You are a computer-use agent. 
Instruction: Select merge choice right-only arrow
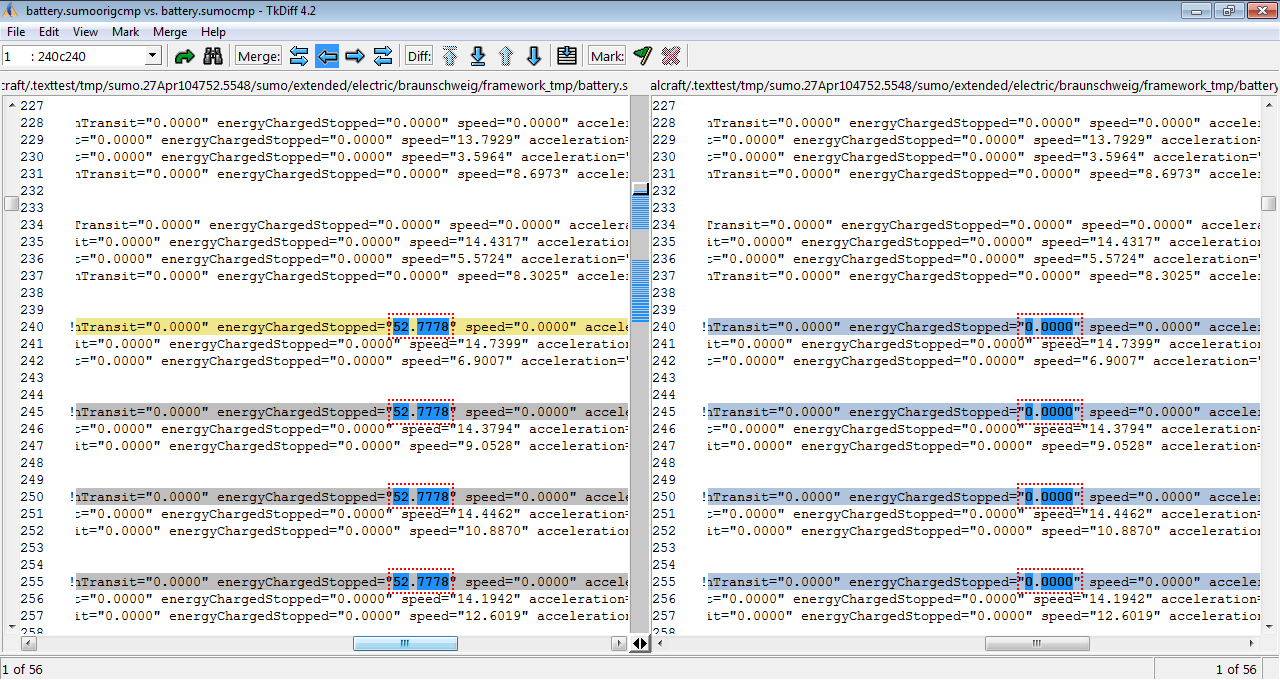355,56
